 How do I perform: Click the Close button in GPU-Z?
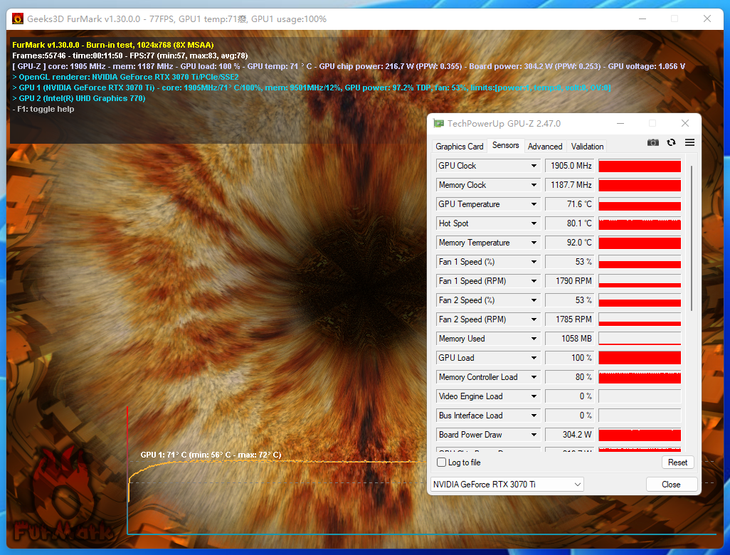(x=670, y=484)
